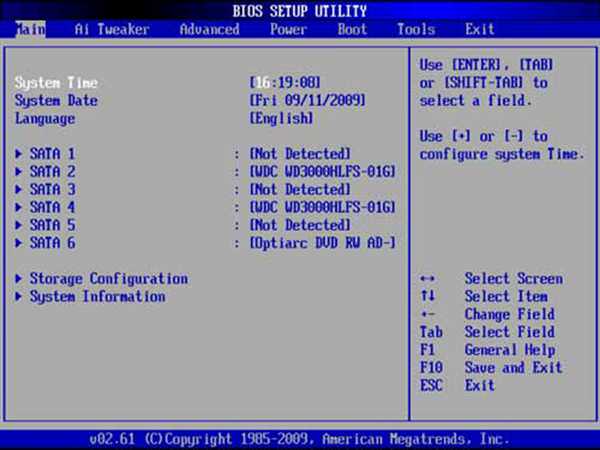Click the Optiarc DVD RW AD- value
This screenshot has height=450, width=600.
click(x=323, y=243)
